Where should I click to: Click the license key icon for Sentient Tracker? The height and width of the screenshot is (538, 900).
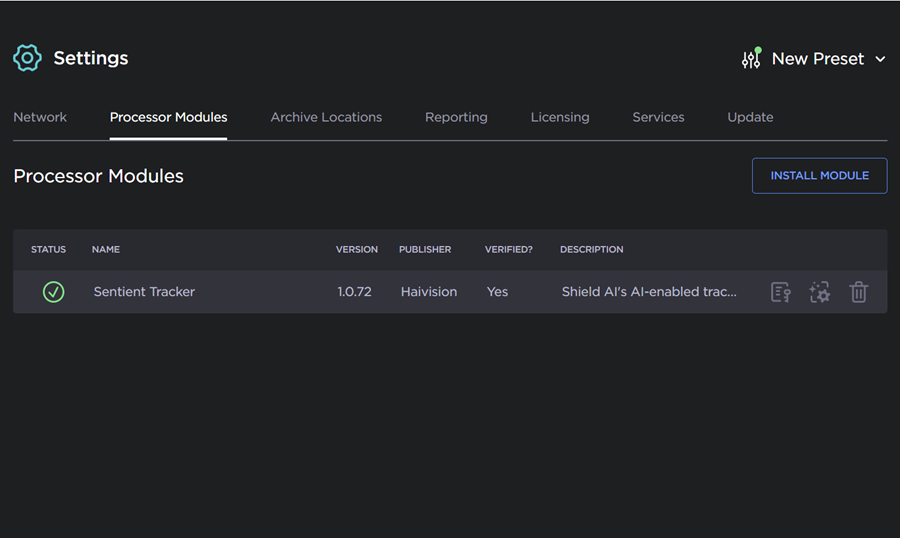click(781, 292)
